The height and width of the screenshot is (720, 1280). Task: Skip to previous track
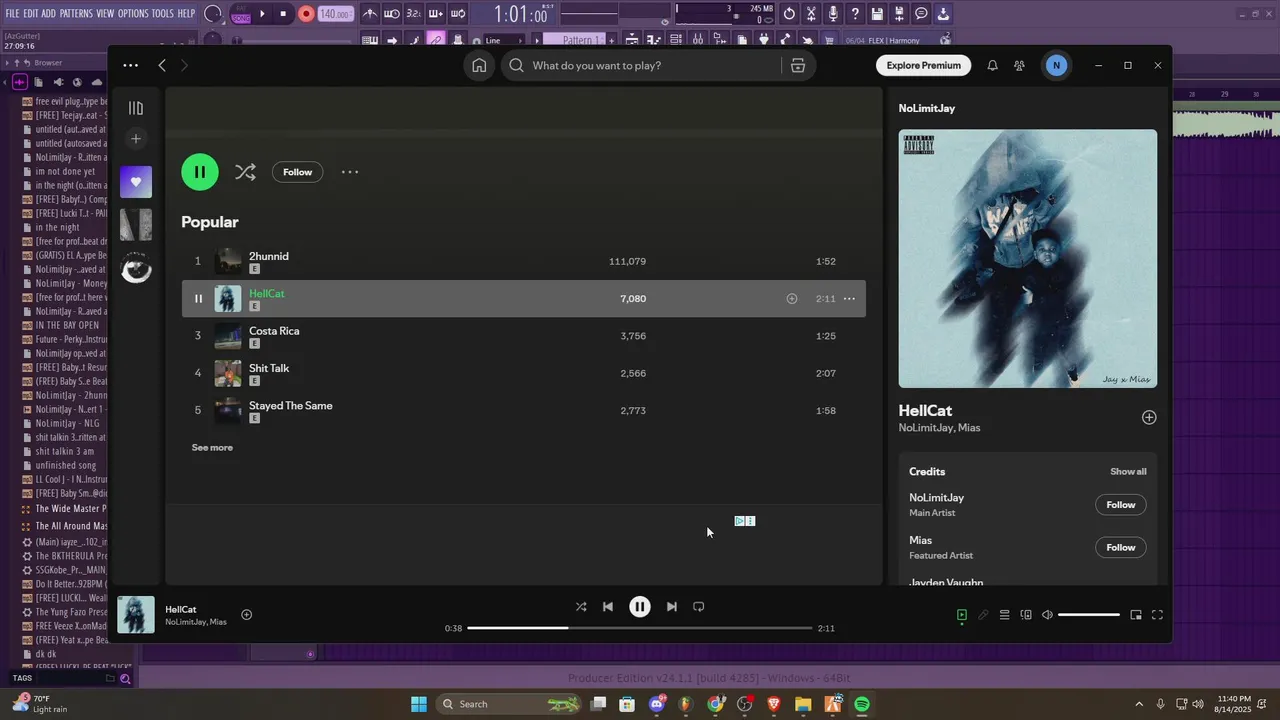608,606
